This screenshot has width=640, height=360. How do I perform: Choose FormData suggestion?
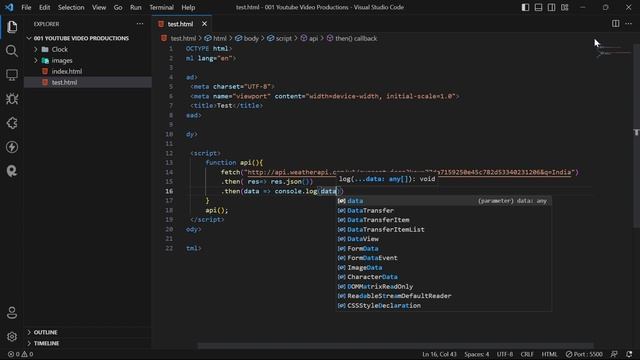click(x=444, y=249)
